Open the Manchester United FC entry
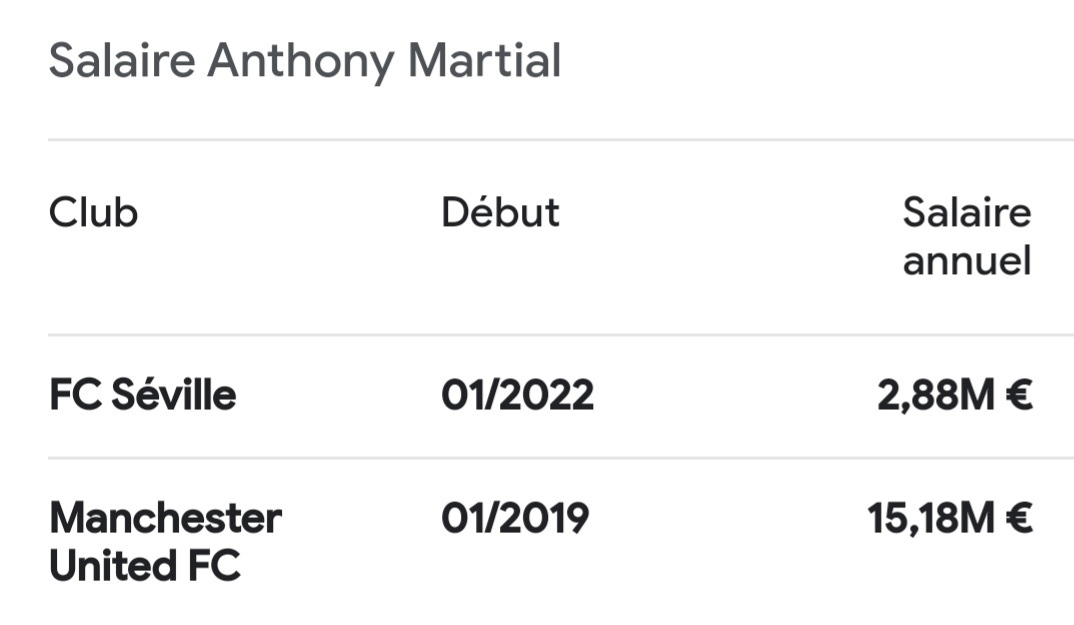Screen dimensions: 1074x625 point(165,541)
